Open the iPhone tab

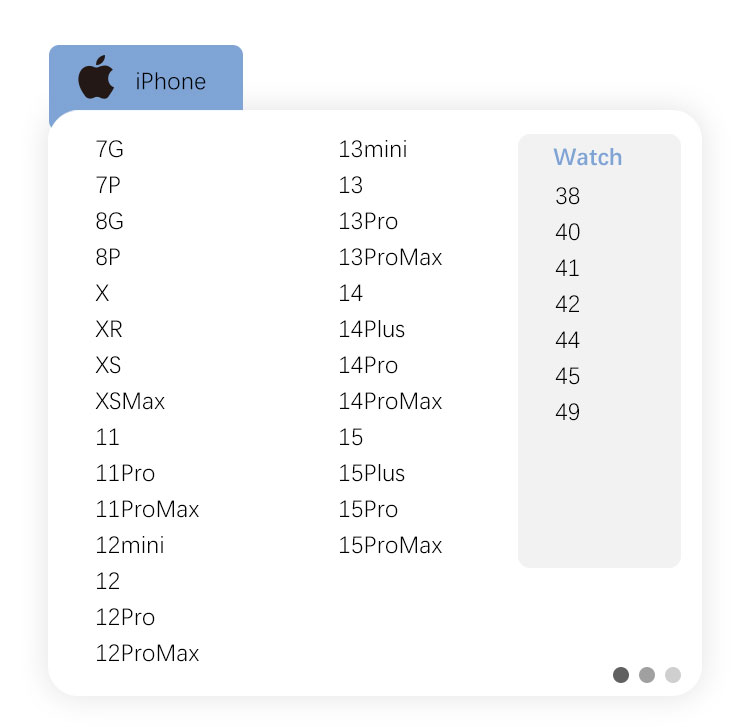pos(170,82)
